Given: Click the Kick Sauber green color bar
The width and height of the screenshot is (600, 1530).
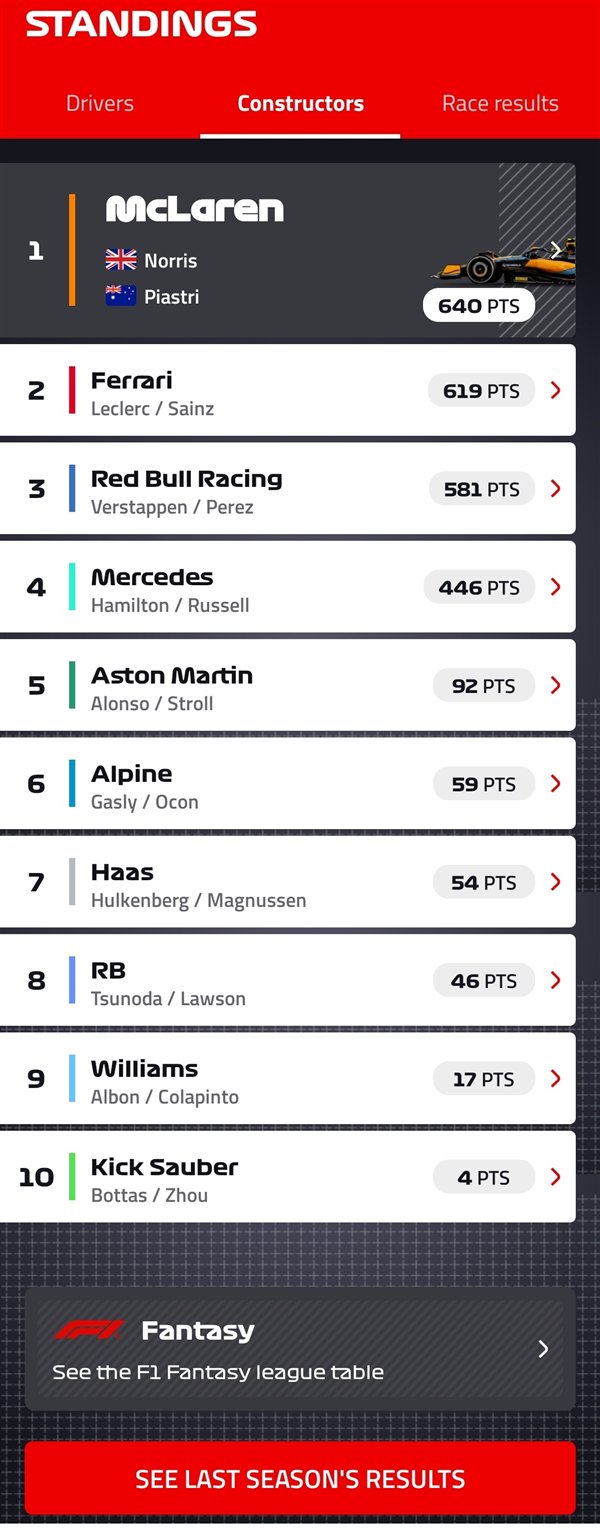Looking at the screenshot, I should pyautogui.click(x=72, y=1177).
